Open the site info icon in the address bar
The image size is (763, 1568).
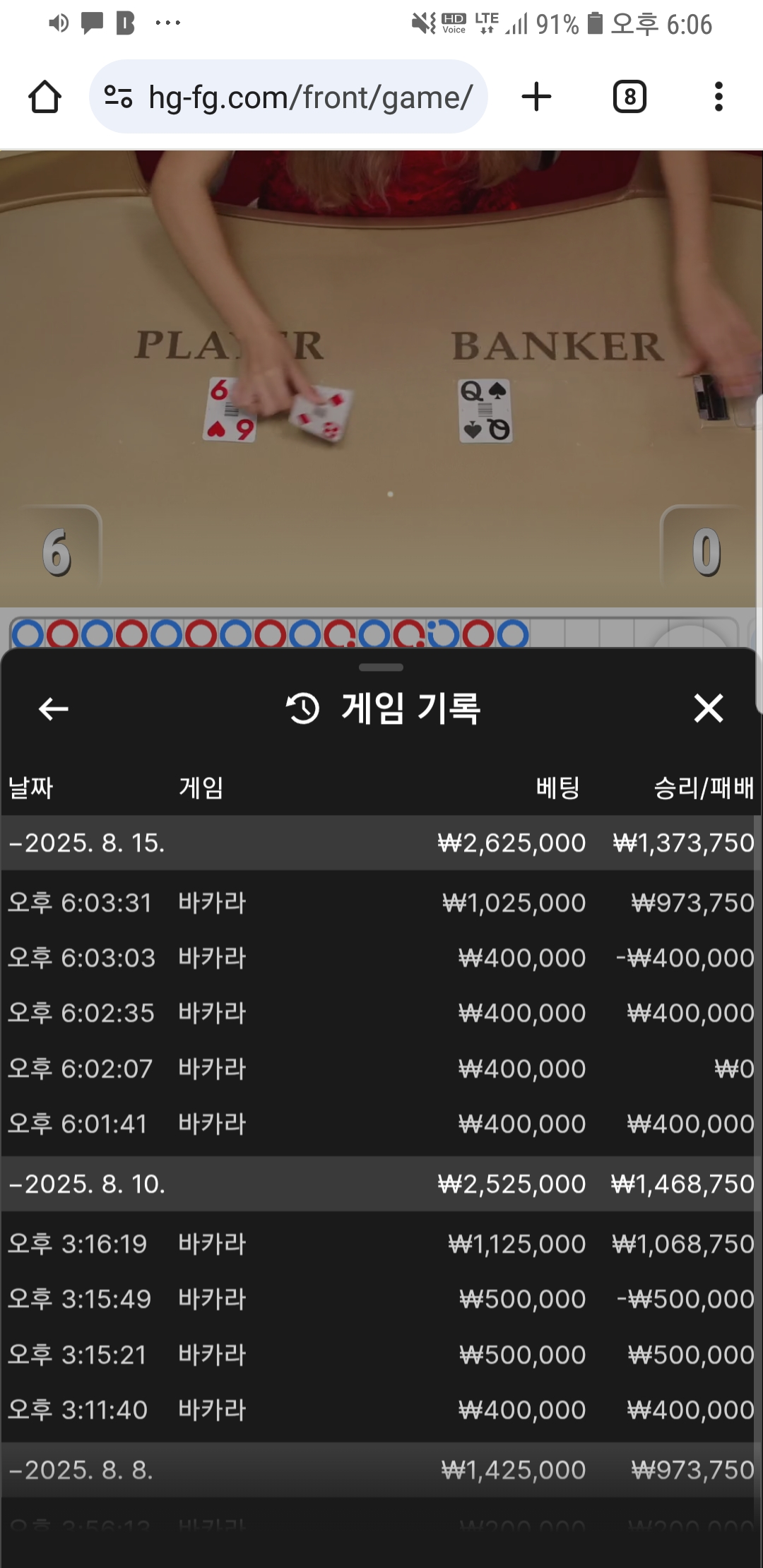[118, 97]
